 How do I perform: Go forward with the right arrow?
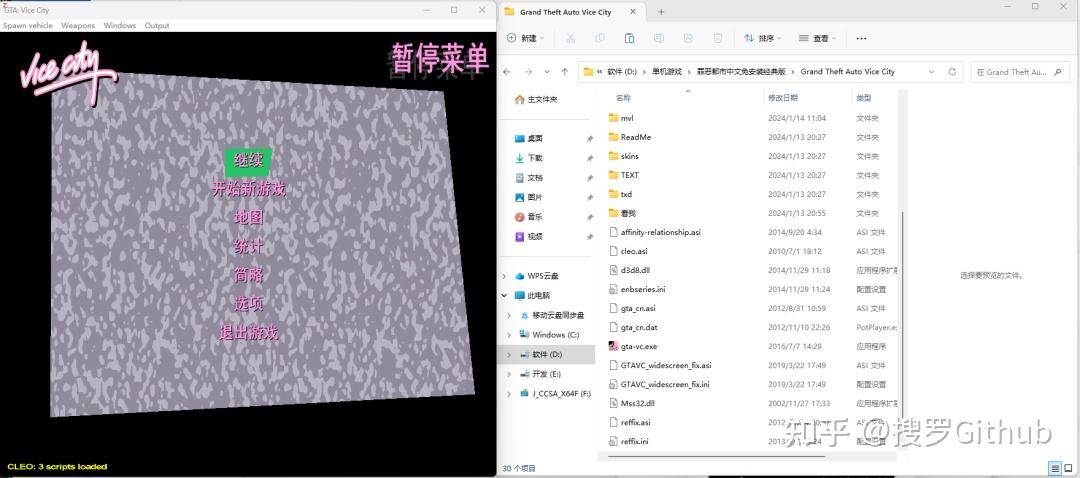[x=528, y=72]
